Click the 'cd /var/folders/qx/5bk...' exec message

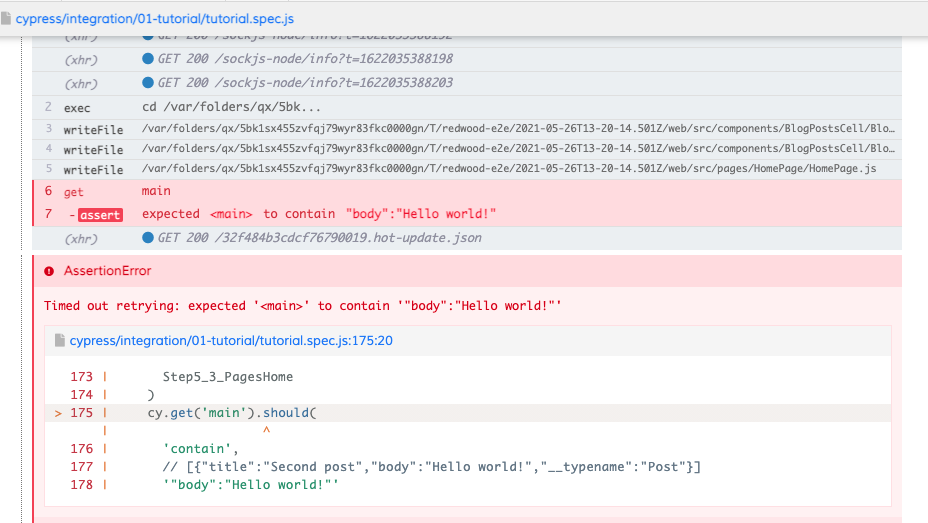(x=231, y=107)
